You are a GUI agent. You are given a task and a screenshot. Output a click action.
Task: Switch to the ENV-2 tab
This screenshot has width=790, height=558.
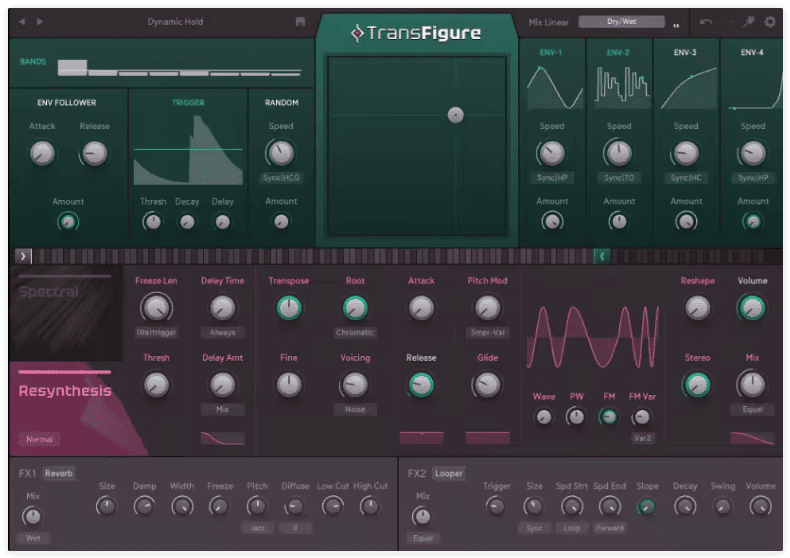(x=618, y=52)
